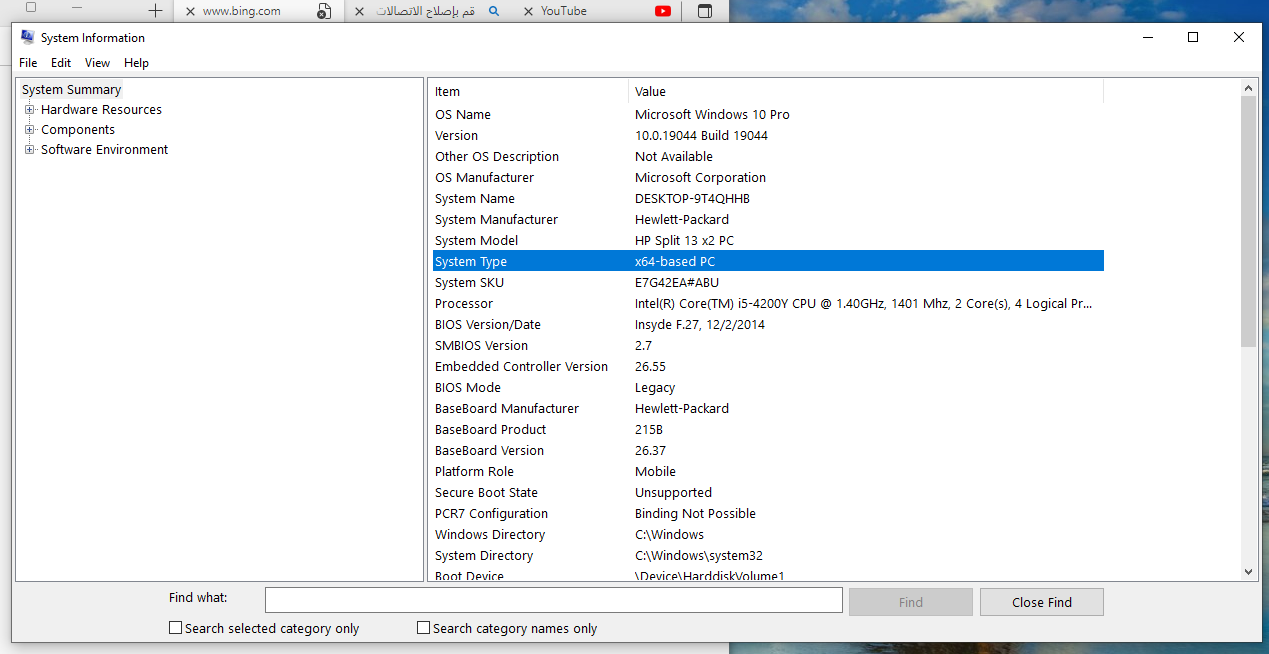This screenshot has height=654, width=1269.
Task: Select the 'Windows Directory' item
Action: pos(490,535)
